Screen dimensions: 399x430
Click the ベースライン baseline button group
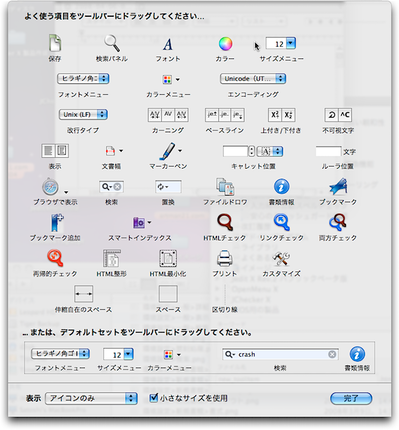point(225,115)
